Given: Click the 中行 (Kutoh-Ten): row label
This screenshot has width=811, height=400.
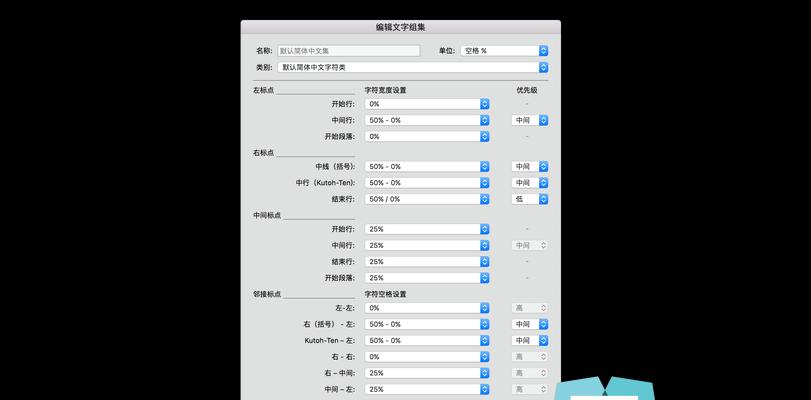Looking at the screenshot, I should (325, 183).
